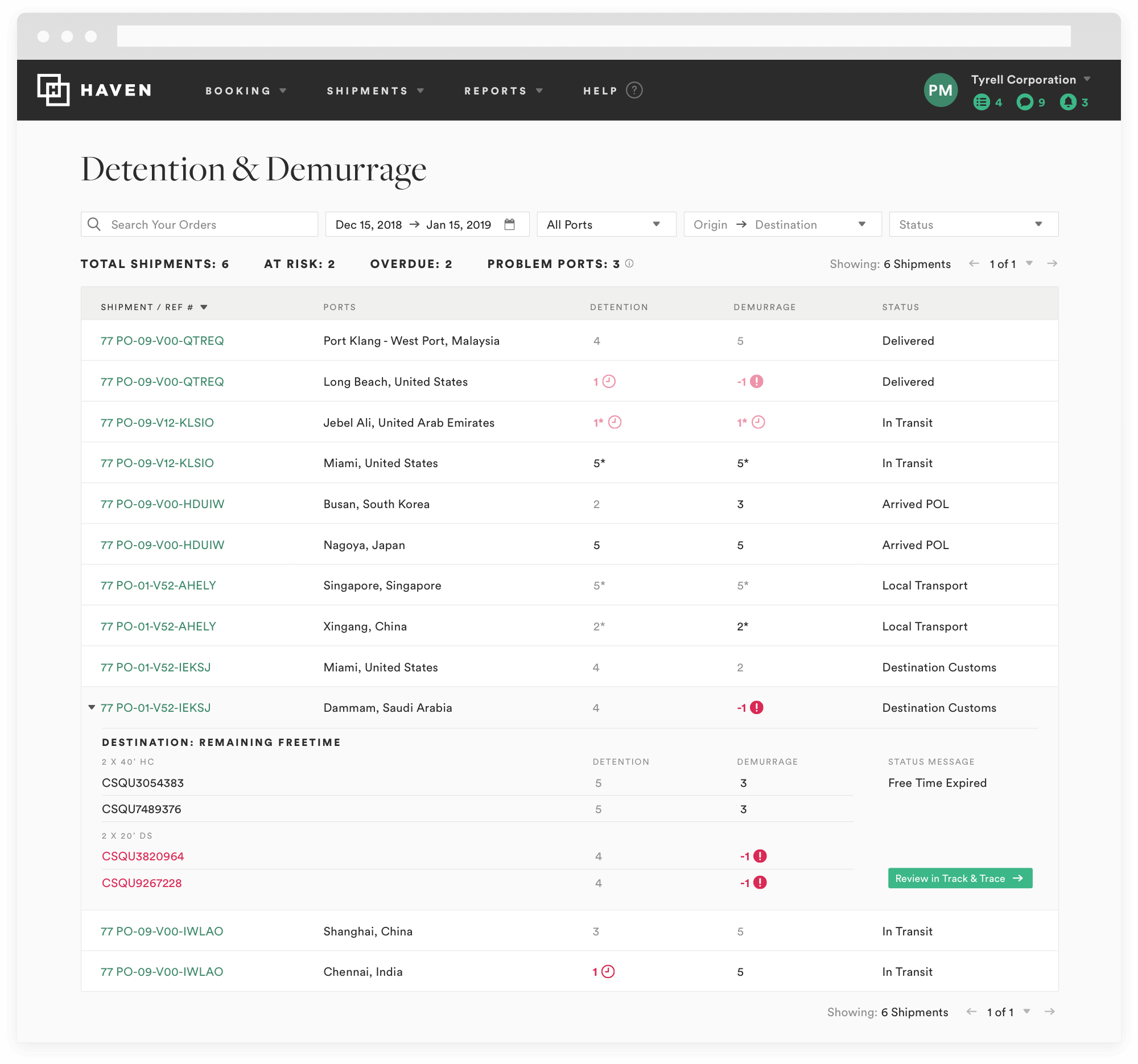Click Chennai, India port cell
This screenshot has height=1064, width=1138.
(363, 972)
